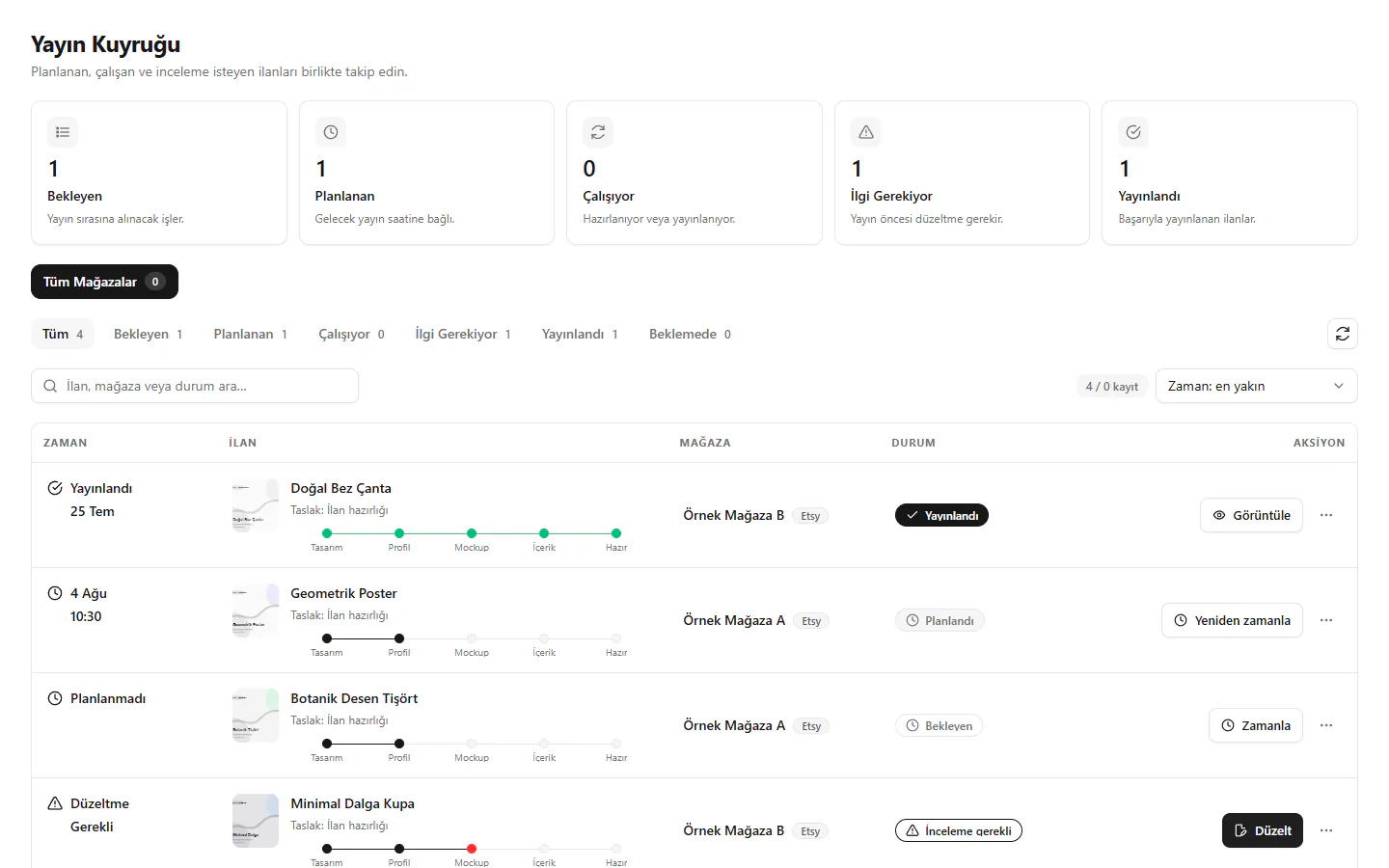Screen dimensions: 1389x868
Task: Open the Yayınlandı tab
Action: (x=580, y=334)
